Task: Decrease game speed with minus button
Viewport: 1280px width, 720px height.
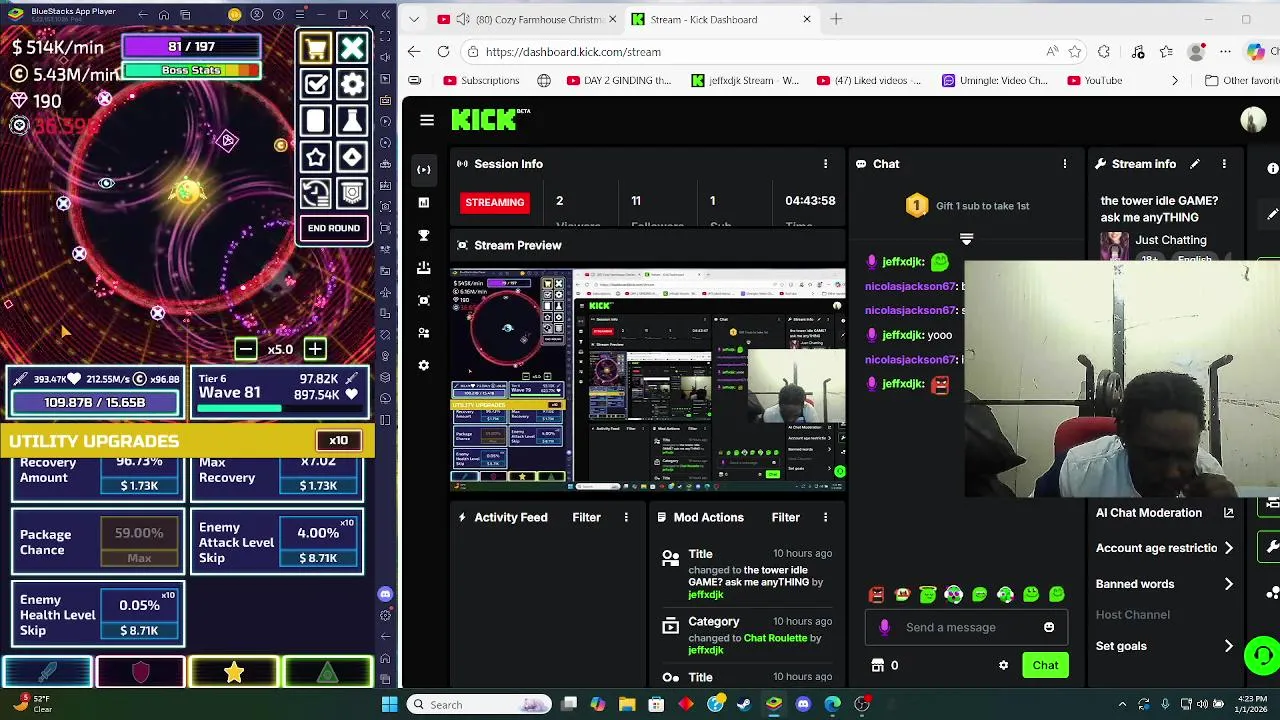Action: 246,349
